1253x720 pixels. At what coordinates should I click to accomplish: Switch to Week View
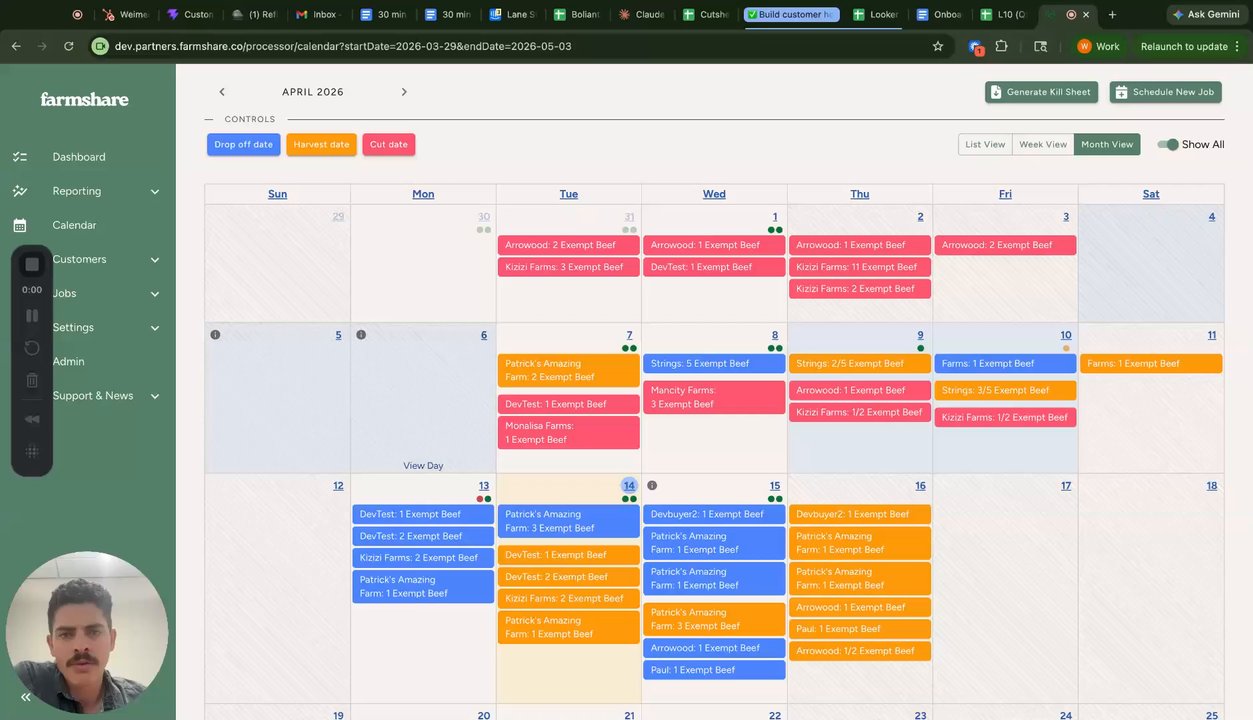click(1043, 145)
